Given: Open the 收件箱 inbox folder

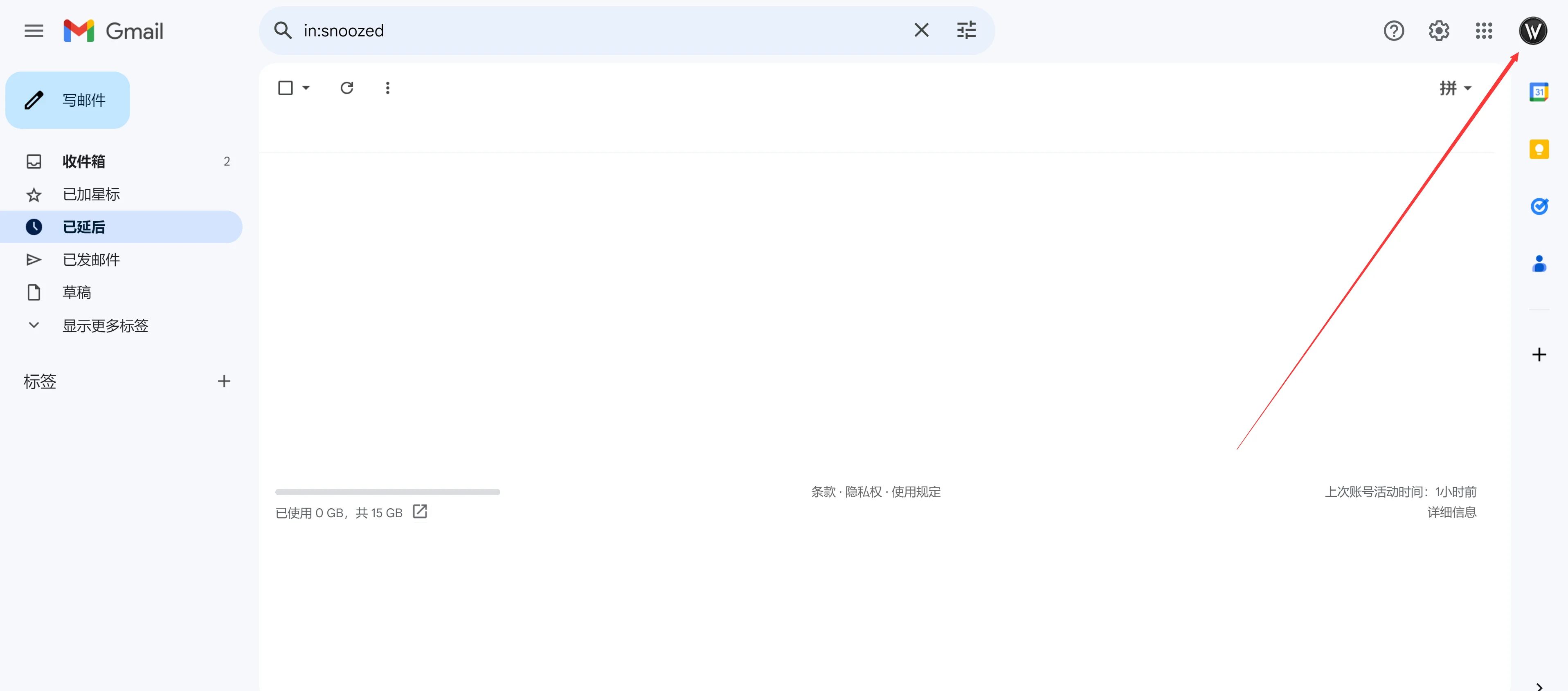Looking at the screenshot, I should pyautogui.click(x=121, y=162).
